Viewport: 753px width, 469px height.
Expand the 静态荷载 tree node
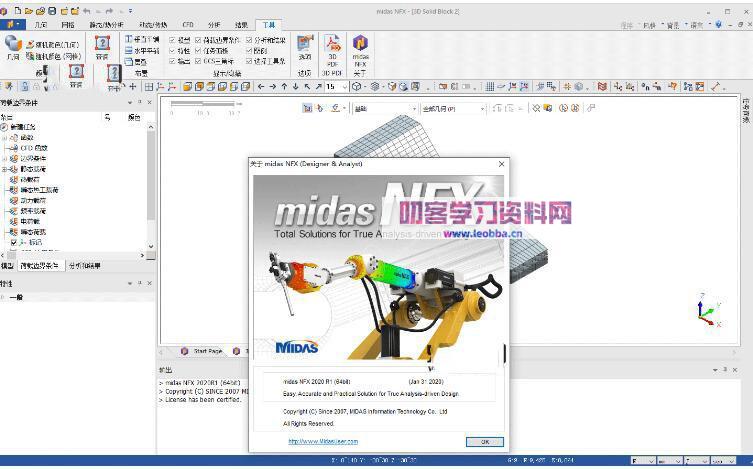click(5, 169)
